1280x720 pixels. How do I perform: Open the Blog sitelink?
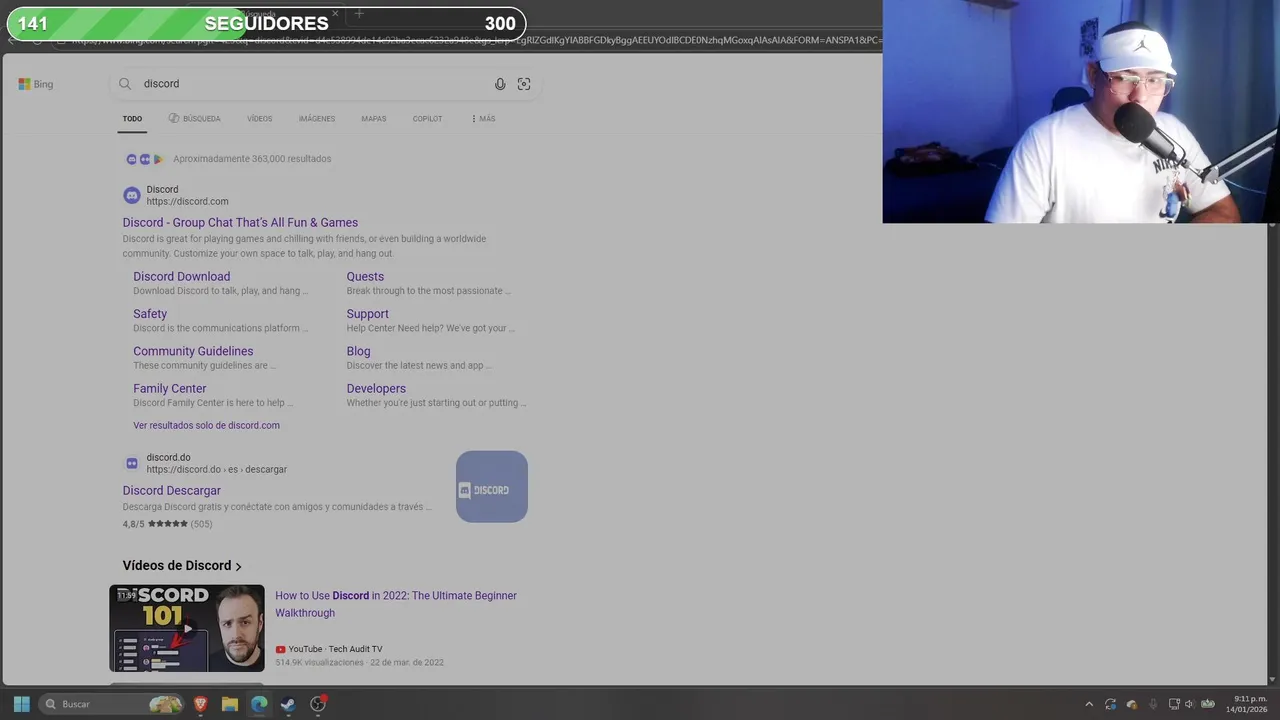358,351
